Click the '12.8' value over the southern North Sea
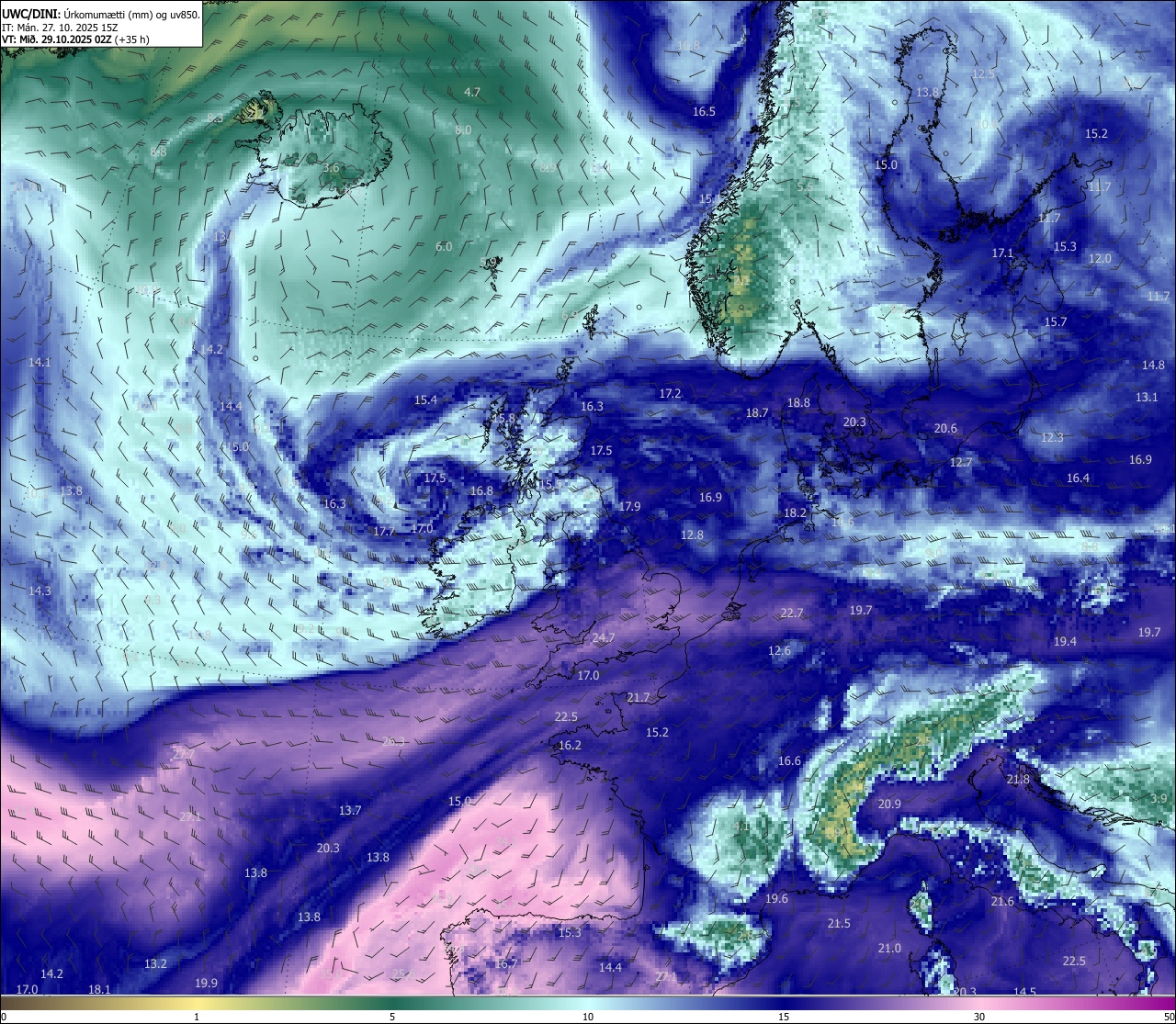Image resolution: width=1176 pixels, height=1024 pixels. pyautogui.click(x=692, y=535)
